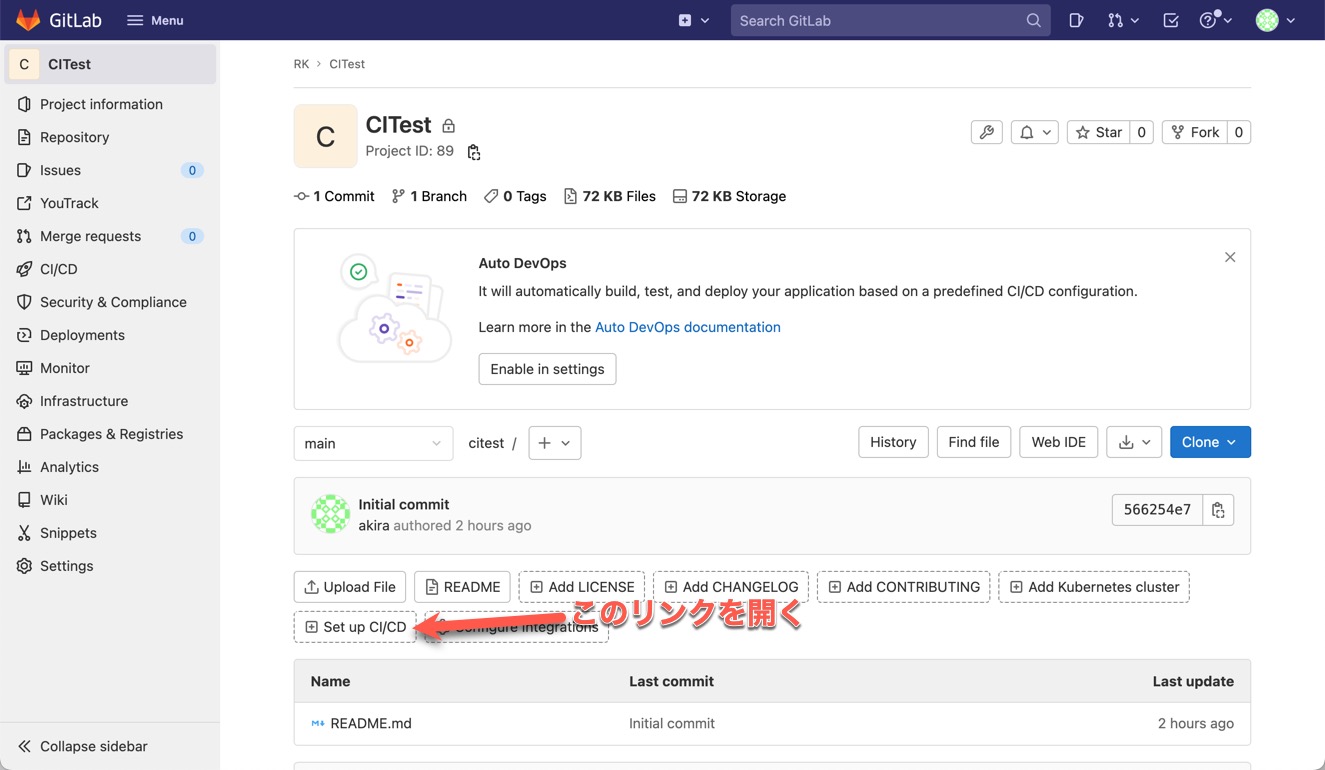
Task: Click Add CHANGELOG button
Action: (731, 587)
